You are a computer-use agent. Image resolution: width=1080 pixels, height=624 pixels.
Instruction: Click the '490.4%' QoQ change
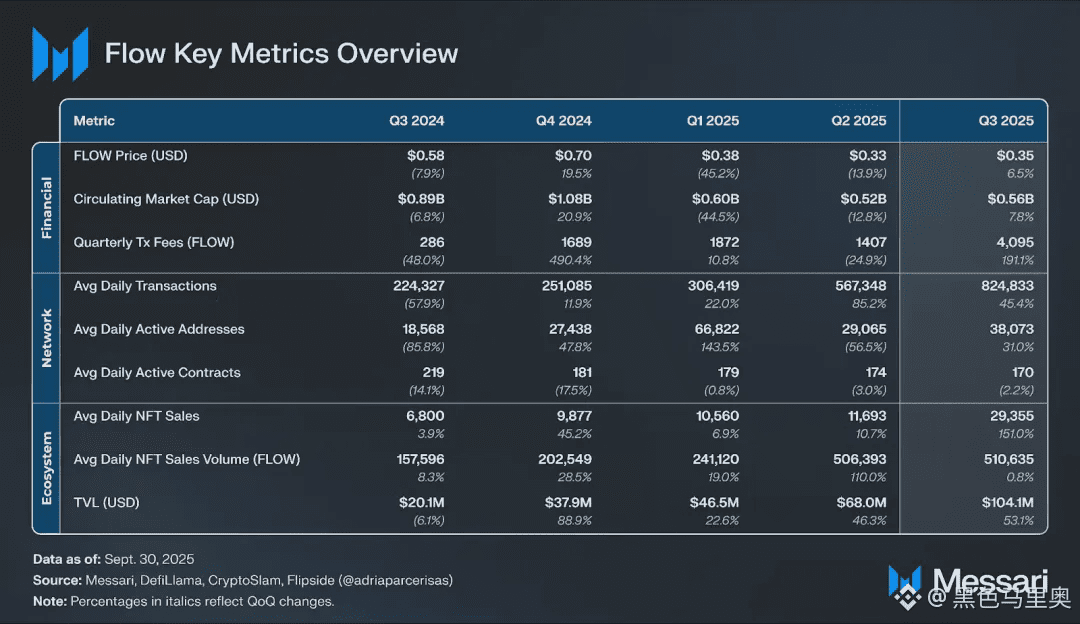tap(570, 260)
